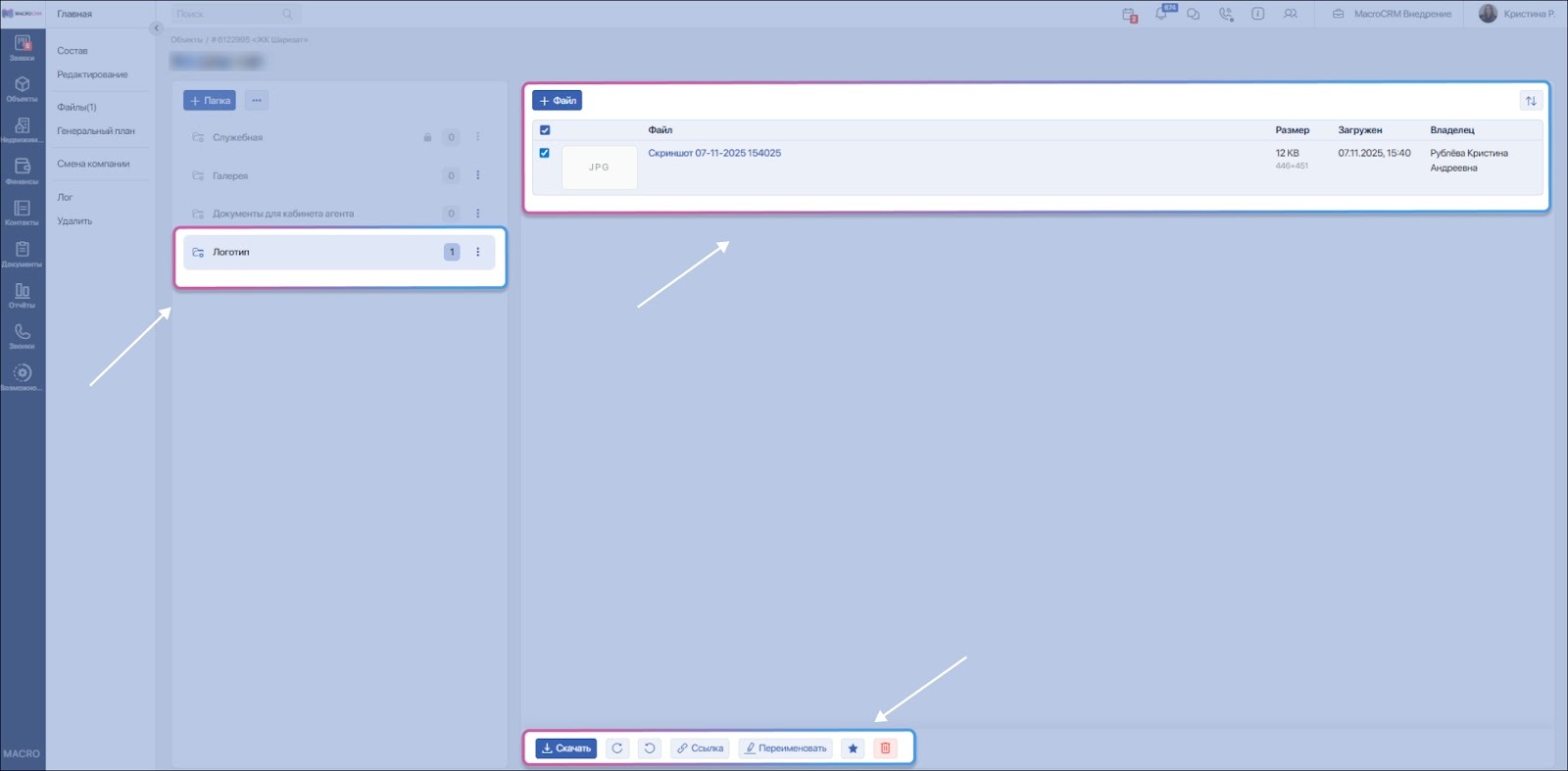Image resolution: width=1568 pixels, height=771 pixels.
Task: Rotate the image counterclockwise in the bottom toolbar
Action: click(649, 748)
